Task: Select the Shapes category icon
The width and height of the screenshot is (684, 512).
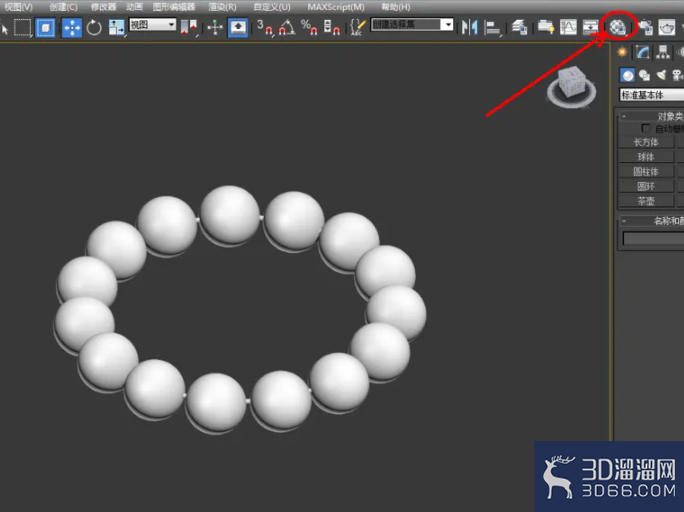Action: tap(644, 75)
